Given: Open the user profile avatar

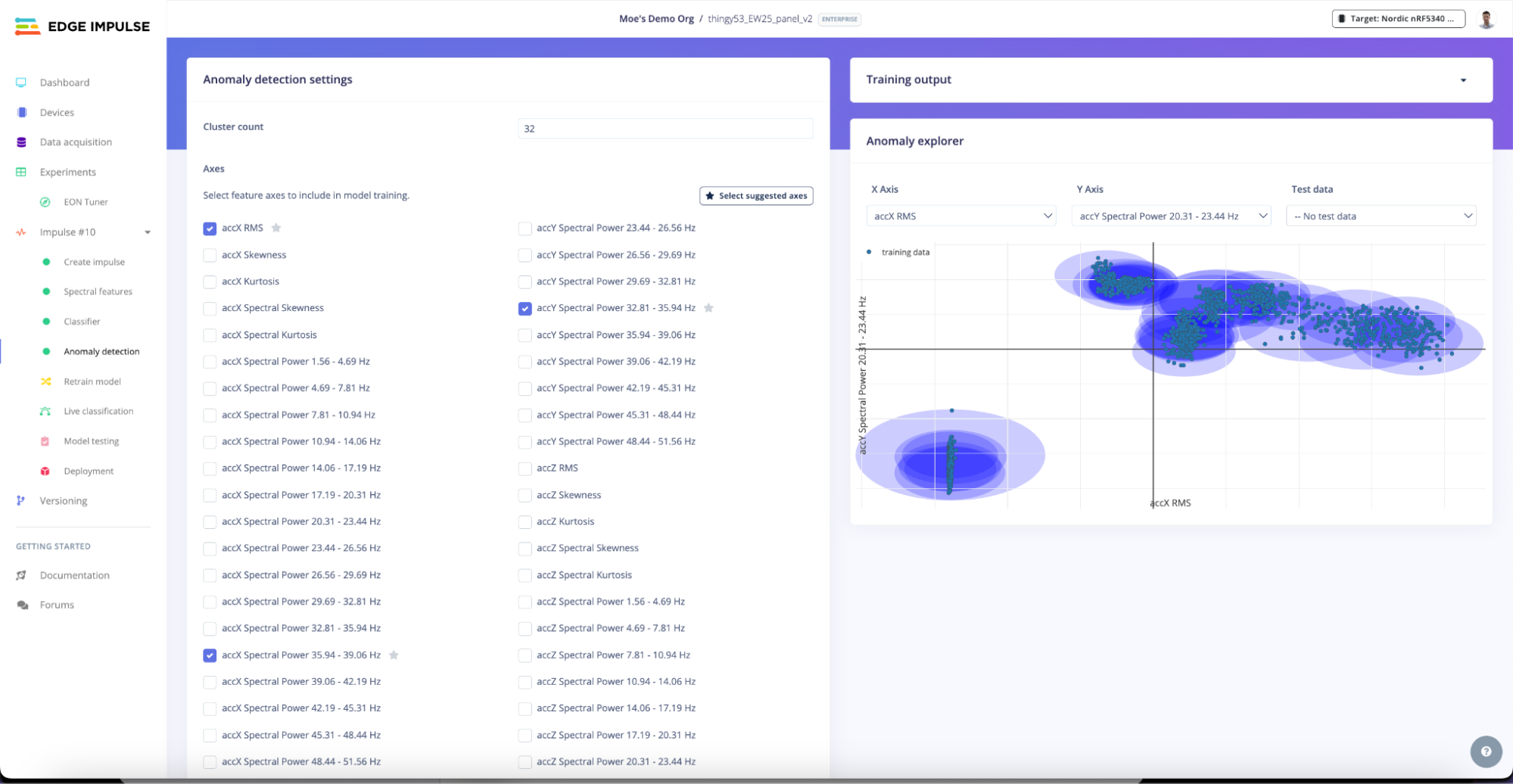Looking at the screenshot, I should (1487, 19).
